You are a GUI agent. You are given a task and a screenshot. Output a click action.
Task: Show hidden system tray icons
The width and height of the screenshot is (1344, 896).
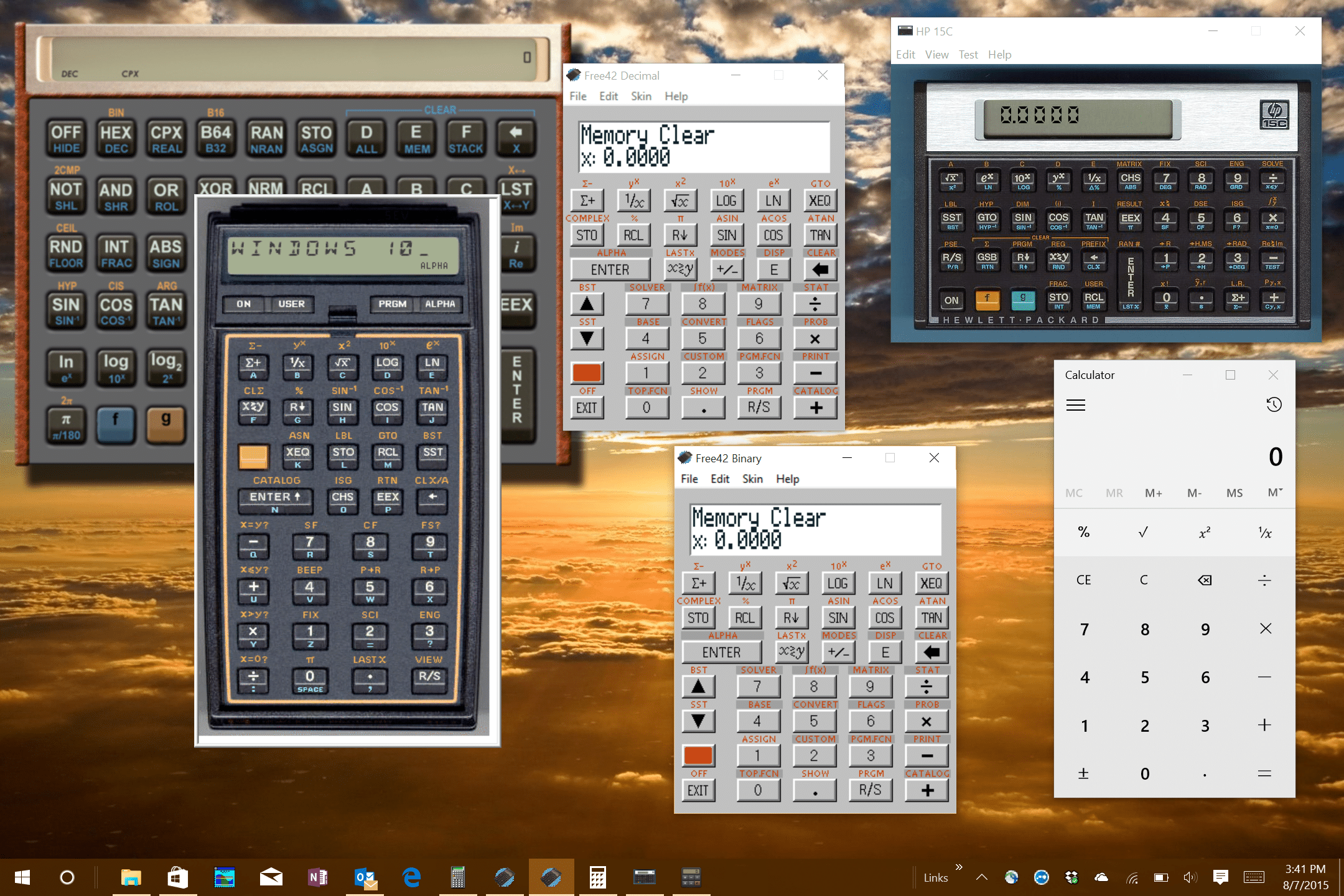pyautogui.click(x=982, y=877)
